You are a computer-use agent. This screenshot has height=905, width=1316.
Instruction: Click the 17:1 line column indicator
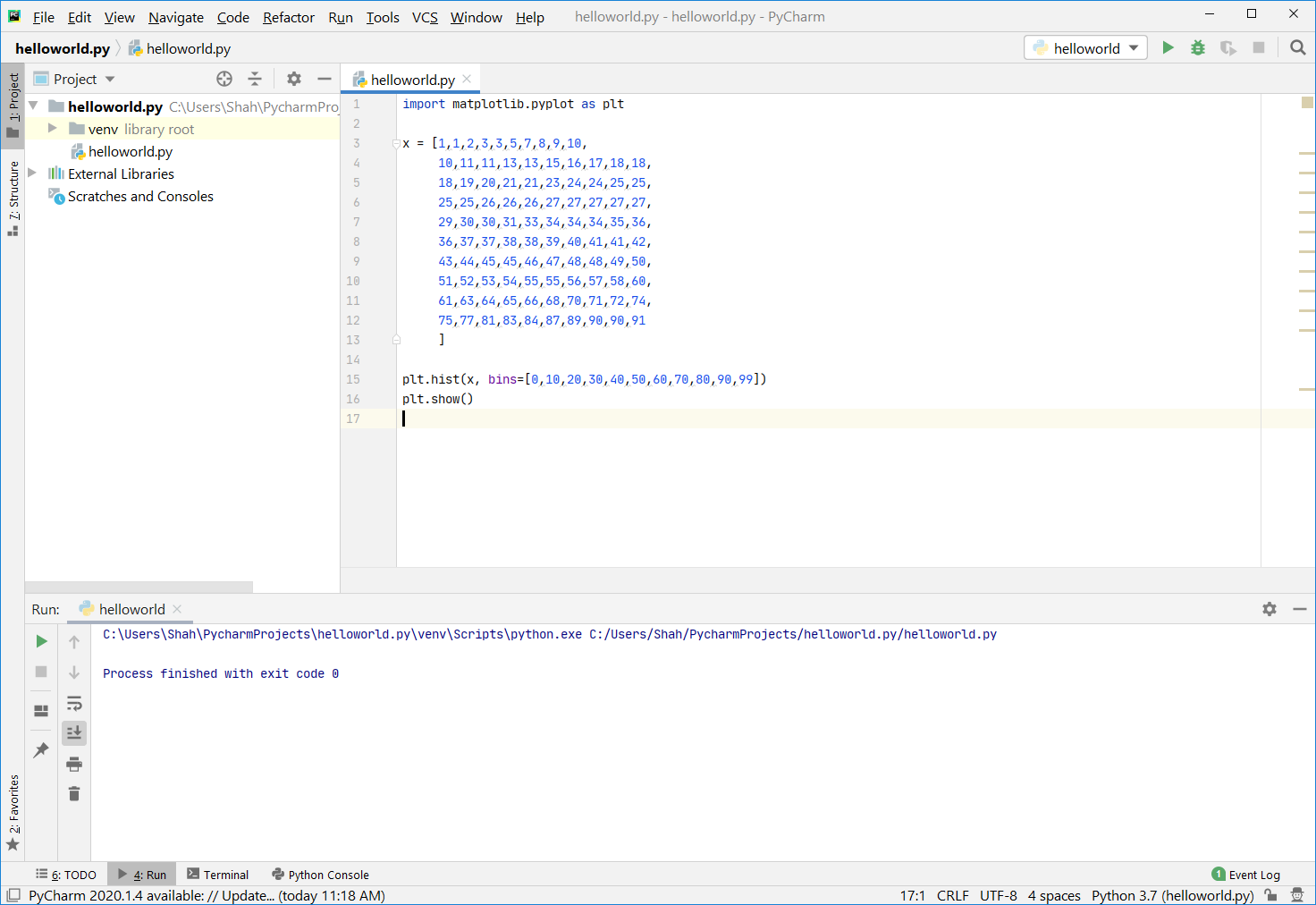click(x=912, y=895)
